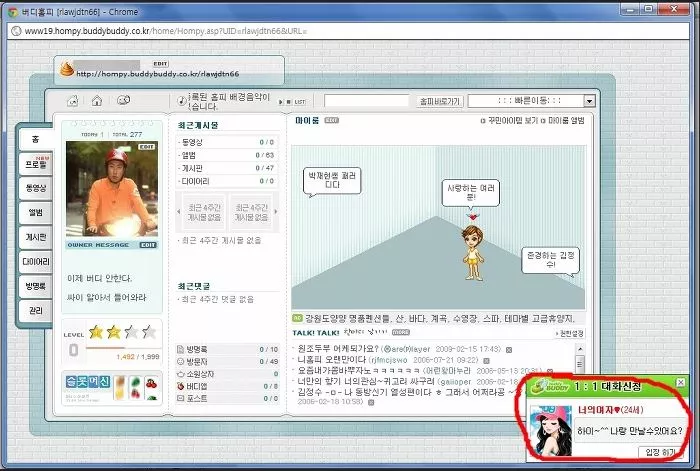Click the 게시판 row in recent posts
The image size is (700, 471).
click(227, 168)
